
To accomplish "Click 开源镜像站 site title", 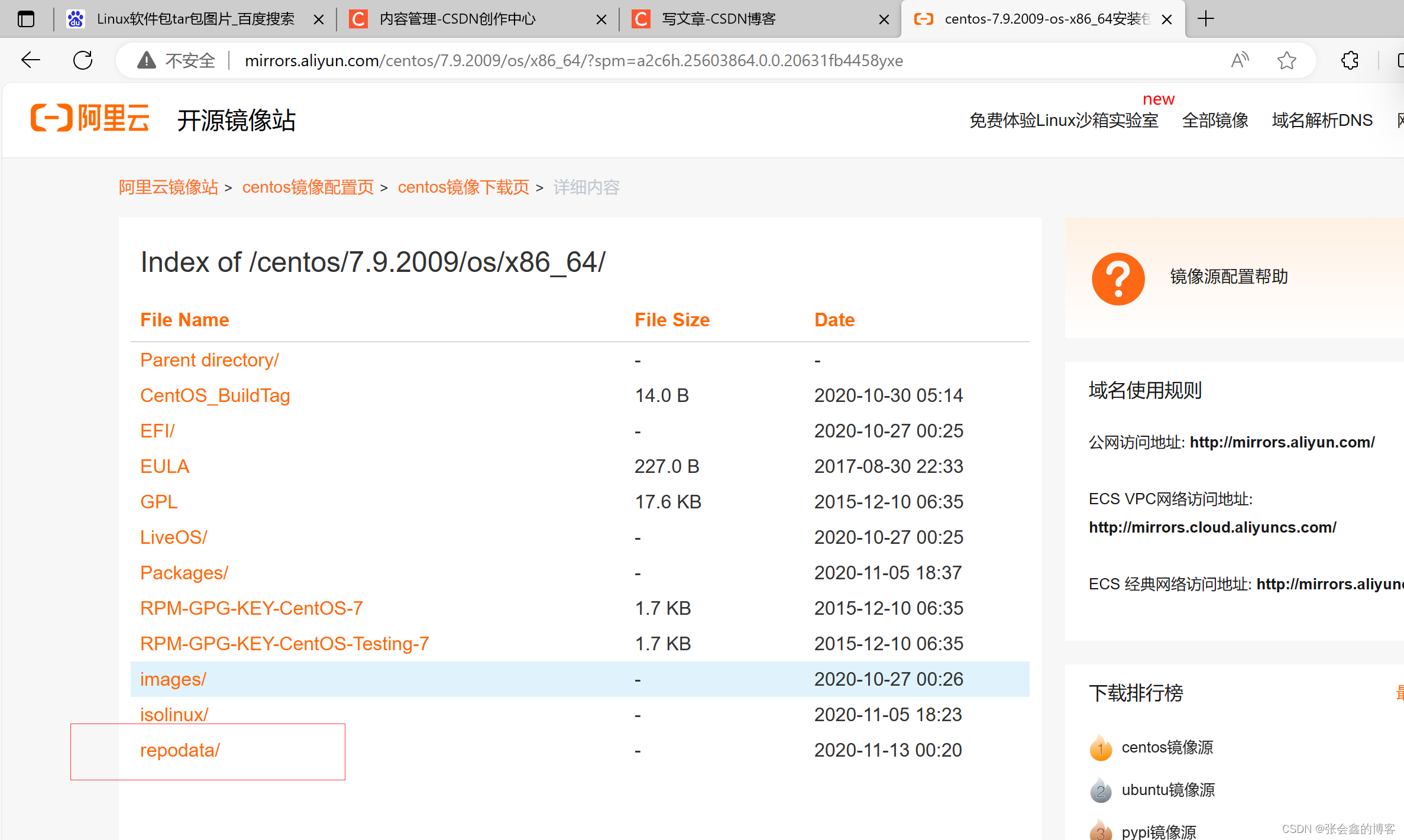I will (237, 120).
